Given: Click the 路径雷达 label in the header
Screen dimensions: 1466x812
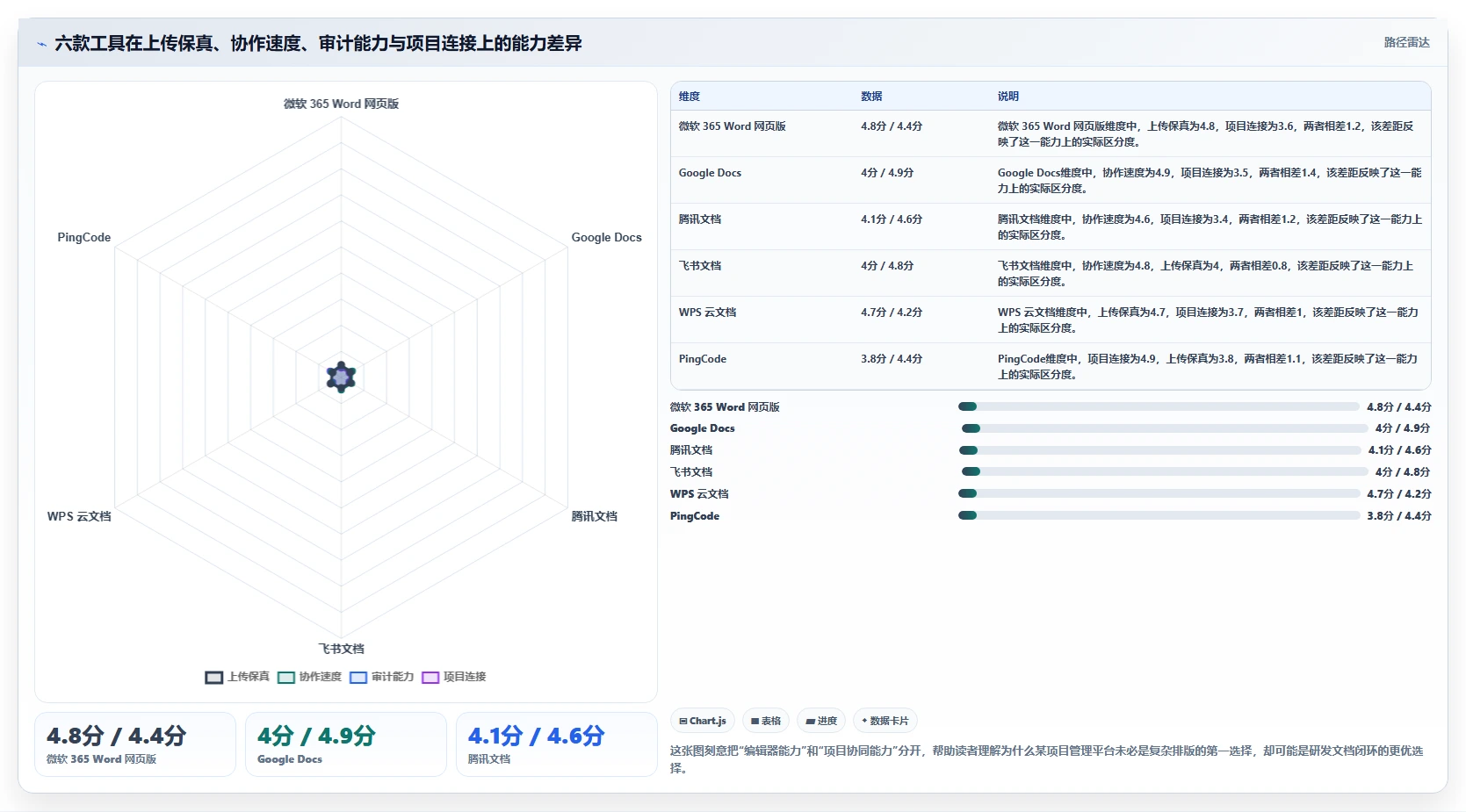Looking at the screenshot, I should [1406, 42].
